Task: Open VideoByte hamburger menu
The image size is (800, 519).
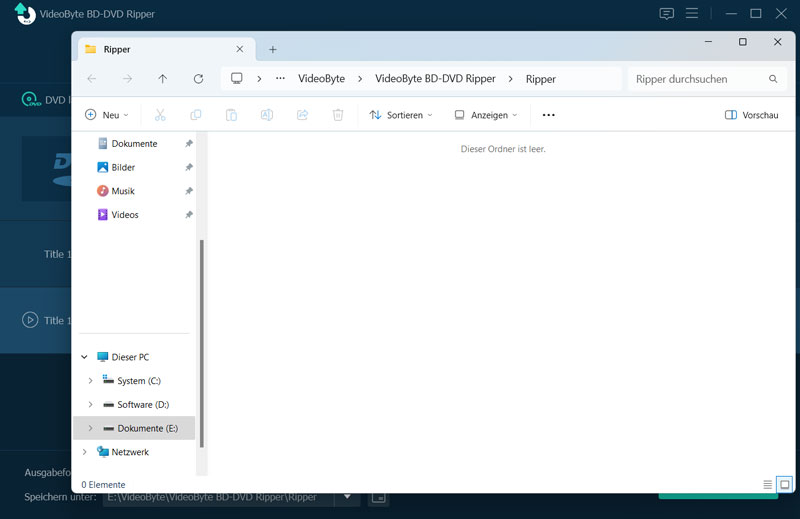Action: 692,13
